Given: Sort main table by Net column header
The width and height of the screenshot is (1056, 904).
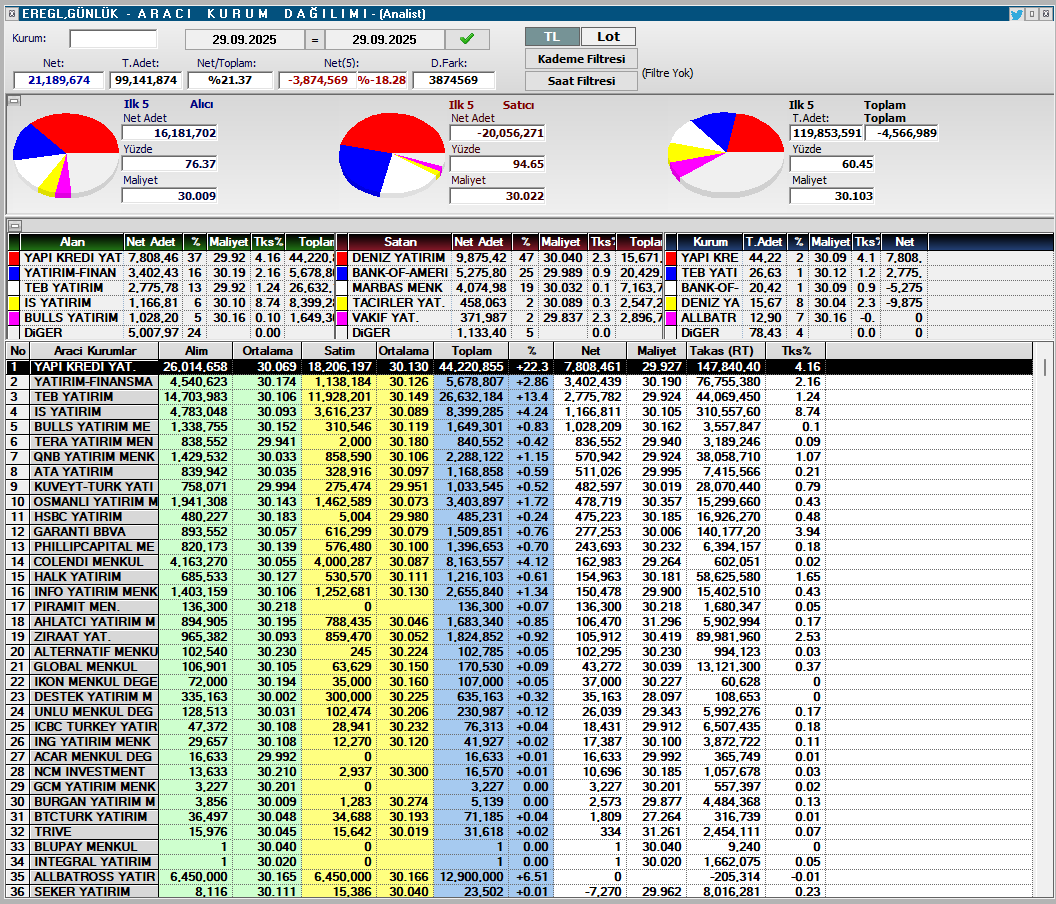Looking at the screenshot, I should pos(591,351).
